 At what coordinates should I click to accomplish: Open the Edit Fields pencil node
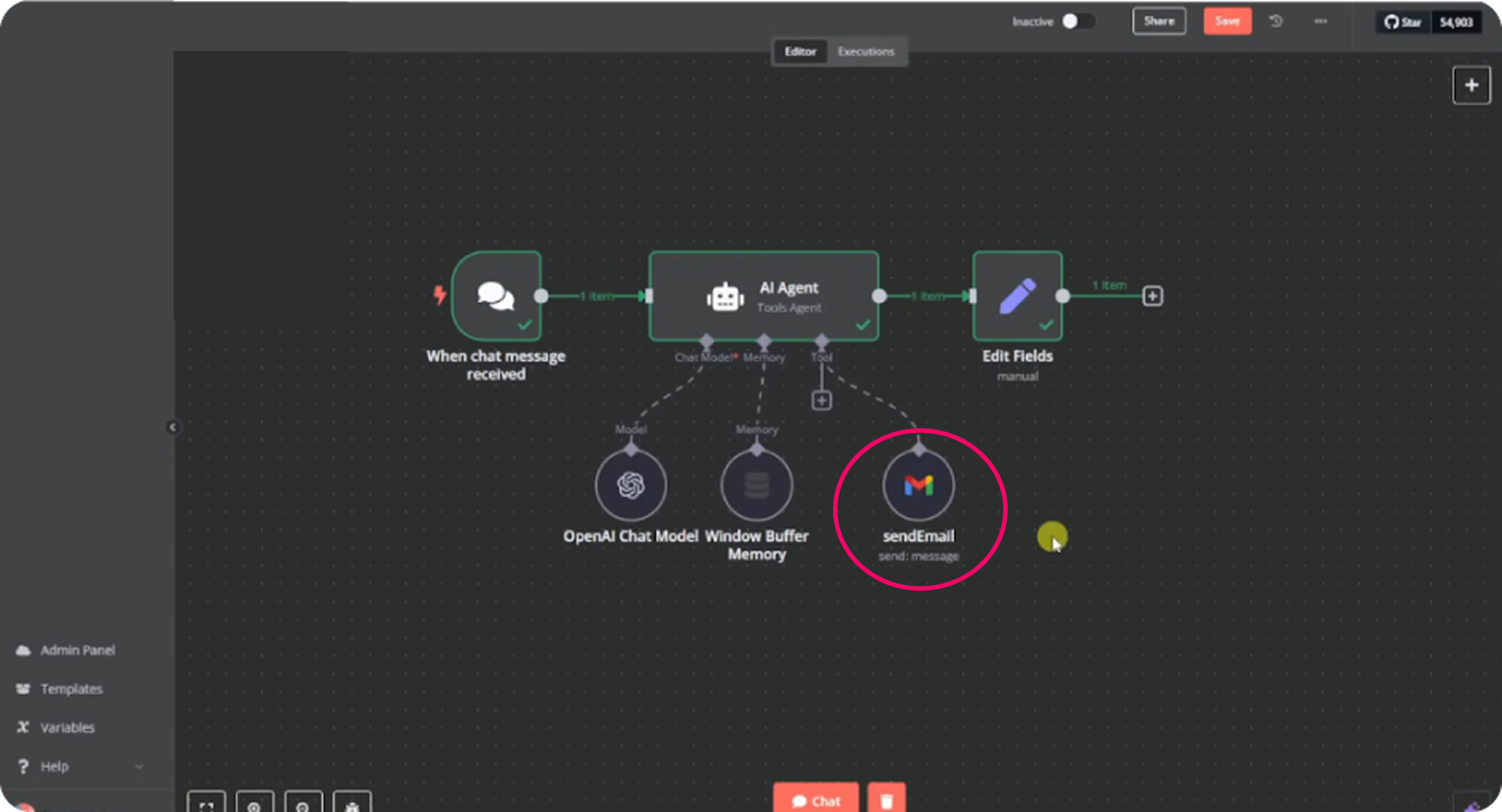click(x=1017, y=296)
